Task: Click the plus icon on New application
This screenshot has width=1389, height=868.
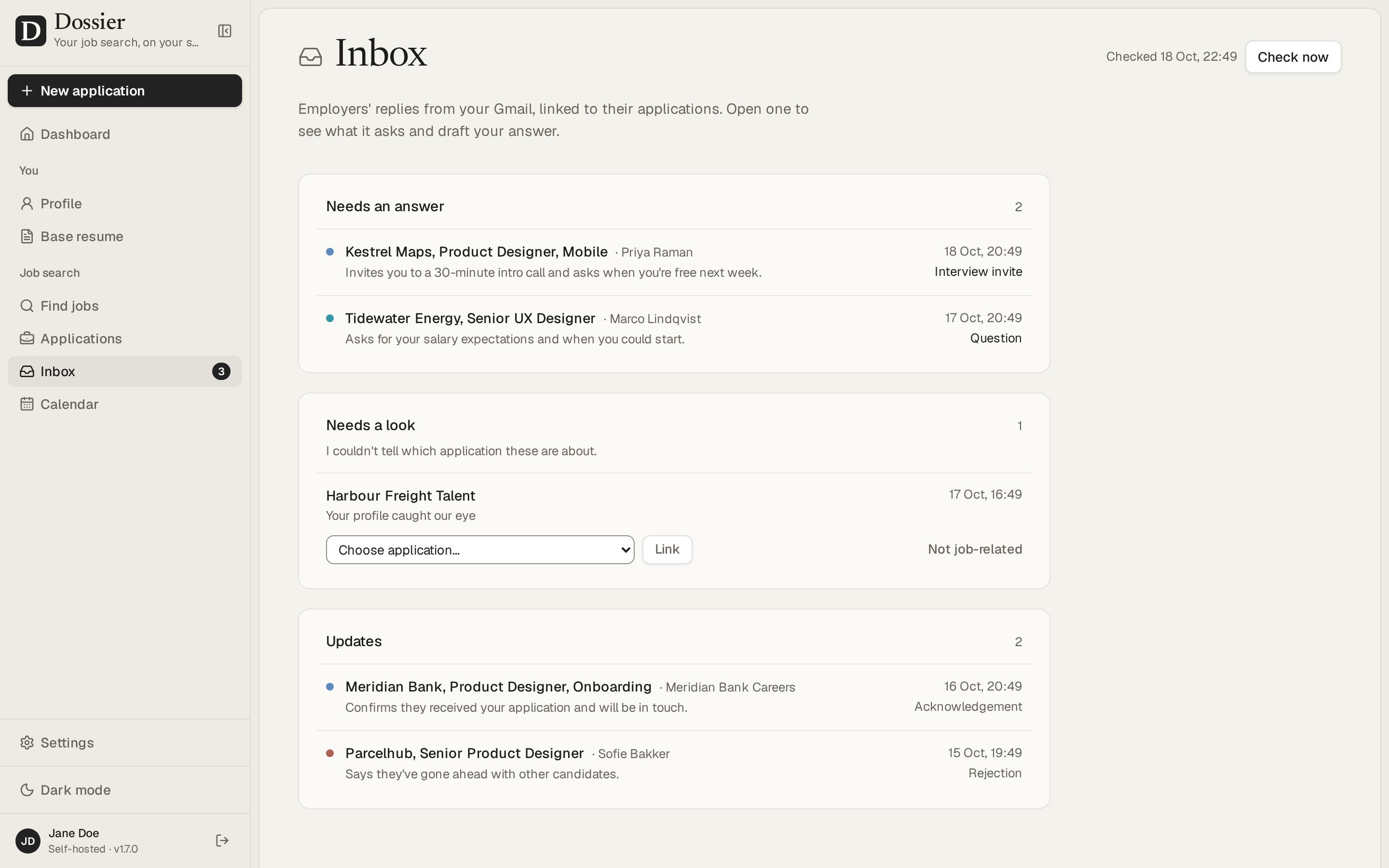Action: pos(27,91)
